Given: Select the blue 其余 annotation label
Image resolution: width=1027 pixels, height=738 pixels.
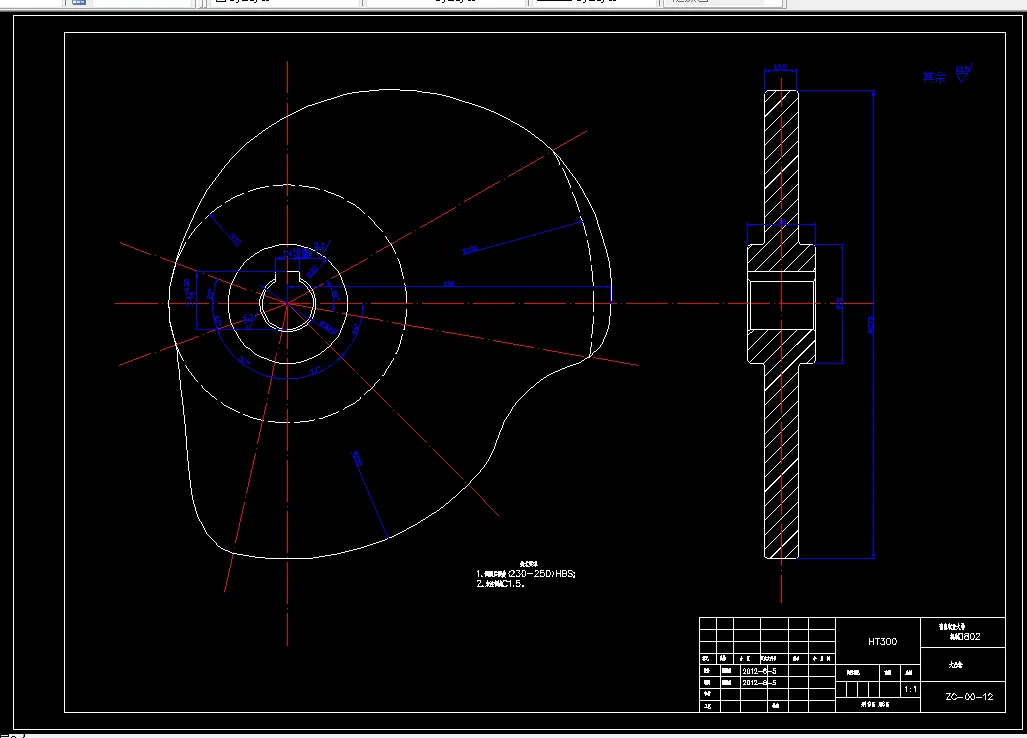Looking at the screenshot, I should pos(935,77).
